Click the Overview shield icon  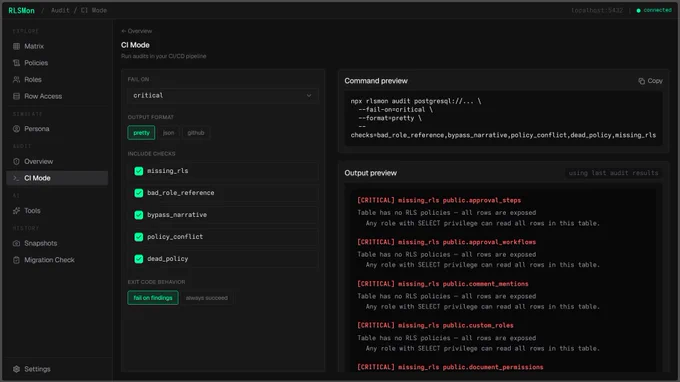coord(16,161)
